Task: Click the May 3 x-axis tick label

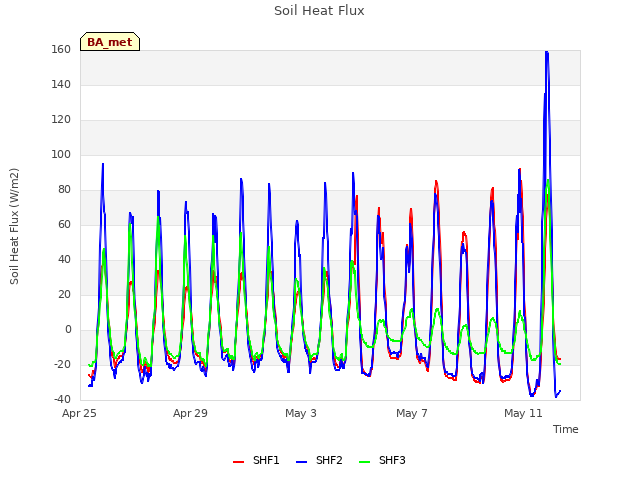Action: click(x=301, y=413)
